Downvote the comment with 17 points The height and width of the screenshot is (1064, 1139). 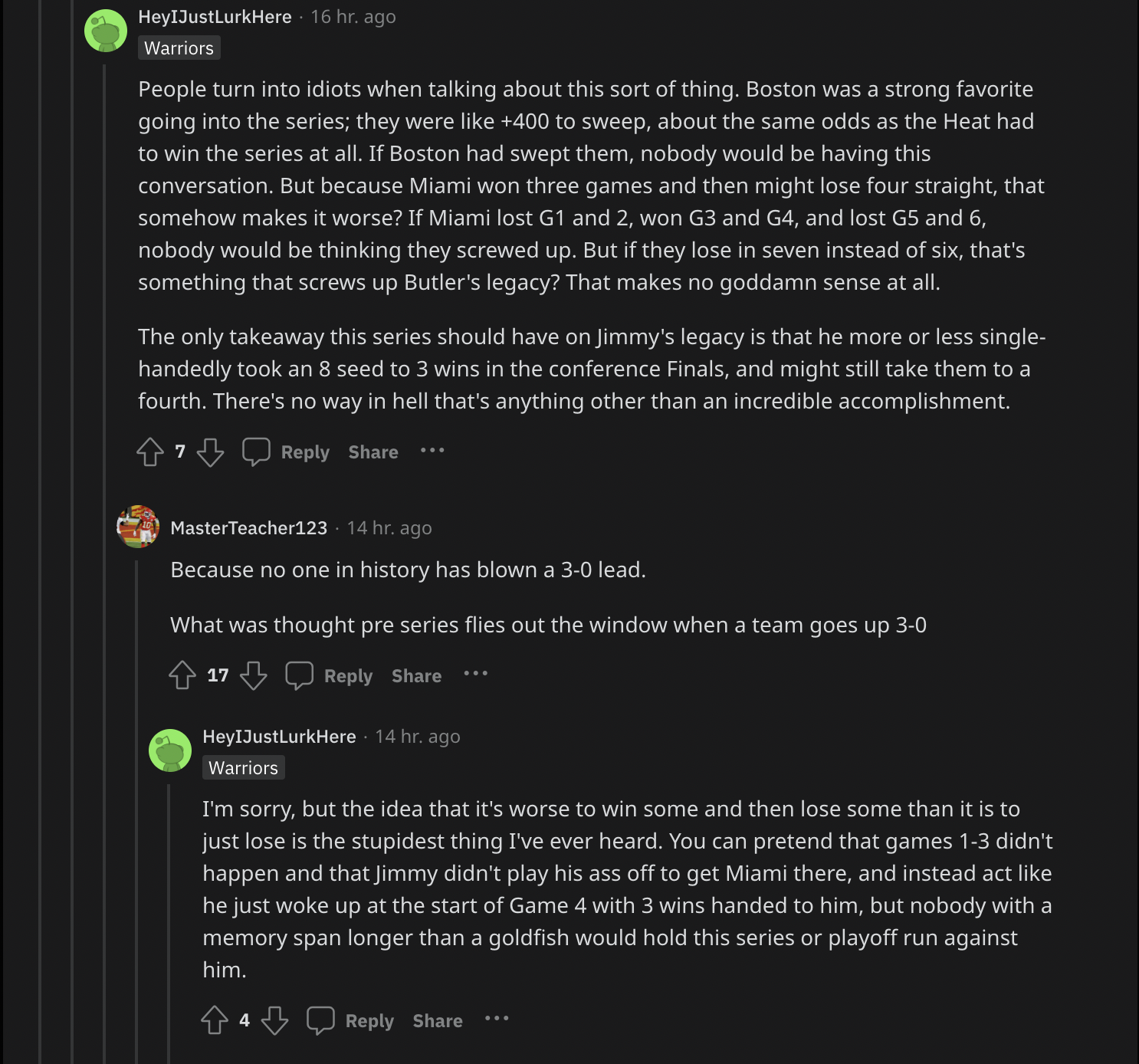click(254, 675)
